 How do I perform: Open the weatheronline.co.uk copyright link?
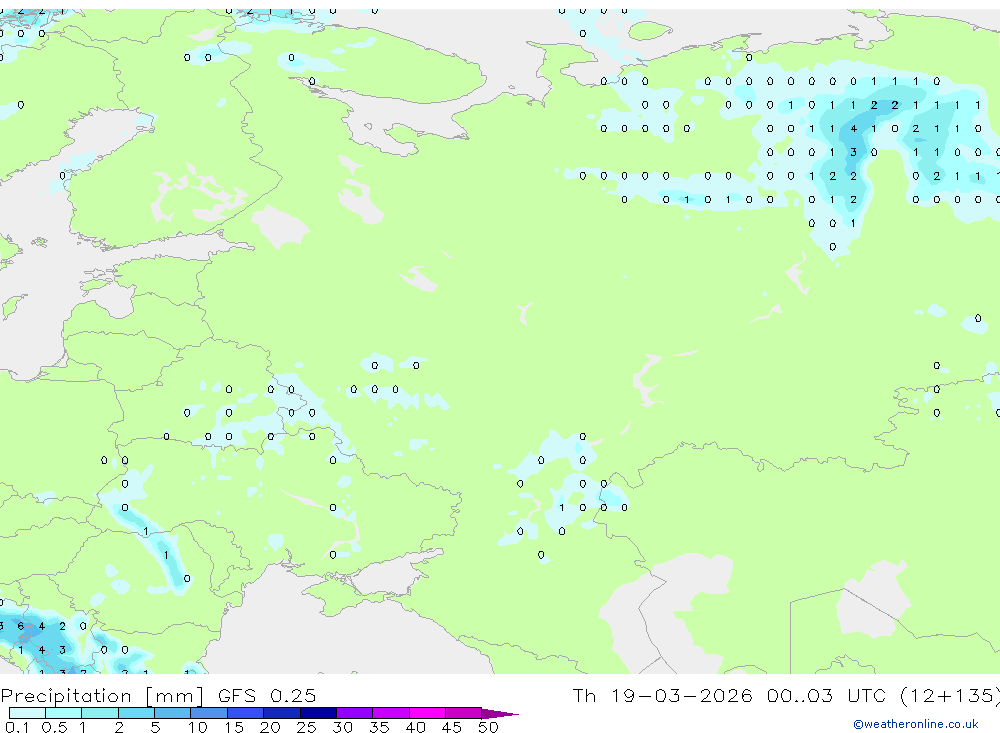916,724
